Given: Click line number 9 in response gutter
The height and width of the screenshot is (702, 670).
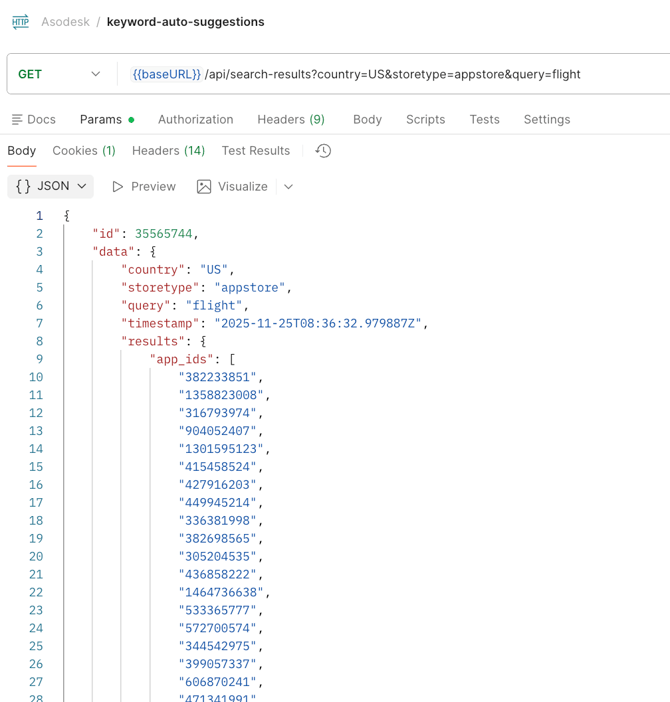Looking at the screenshot, I should (x=39, y=359).
